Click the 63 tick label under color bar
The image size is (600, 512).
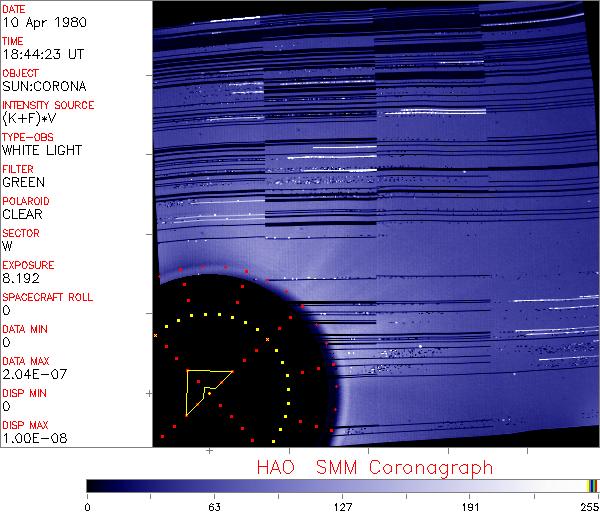(x=213, y=505)
